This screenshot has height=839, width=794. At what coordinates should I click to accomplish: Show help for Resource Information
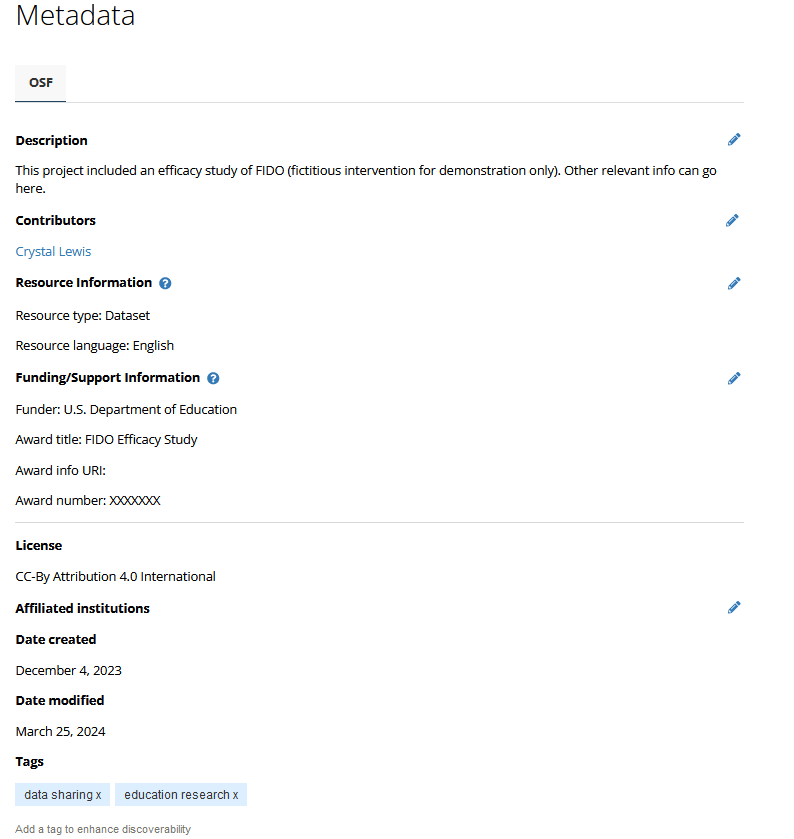[165, 283]
